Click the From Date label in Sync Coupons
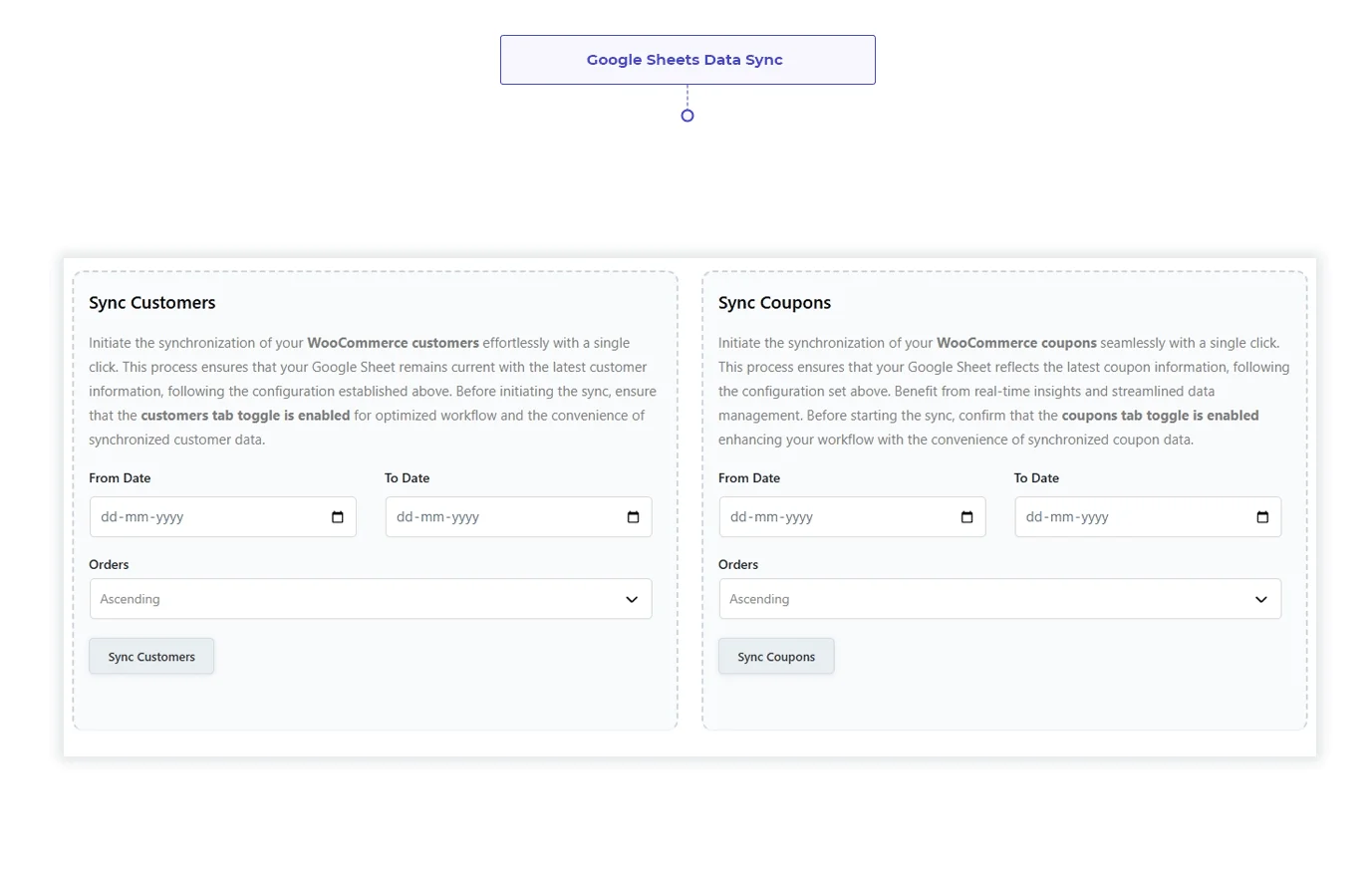This screenshot has width=1372, height=891. pyautogui.click(x=749, y=478)
